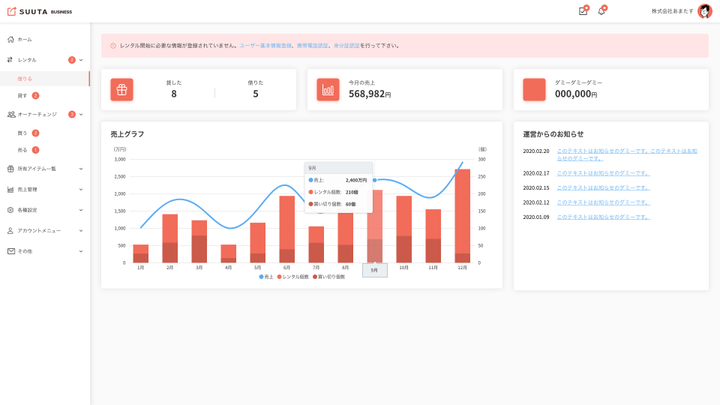Open the 2020.02.17 announcement link
The width and height of the screenshot is (720, 405).
[x=603, y=173]
